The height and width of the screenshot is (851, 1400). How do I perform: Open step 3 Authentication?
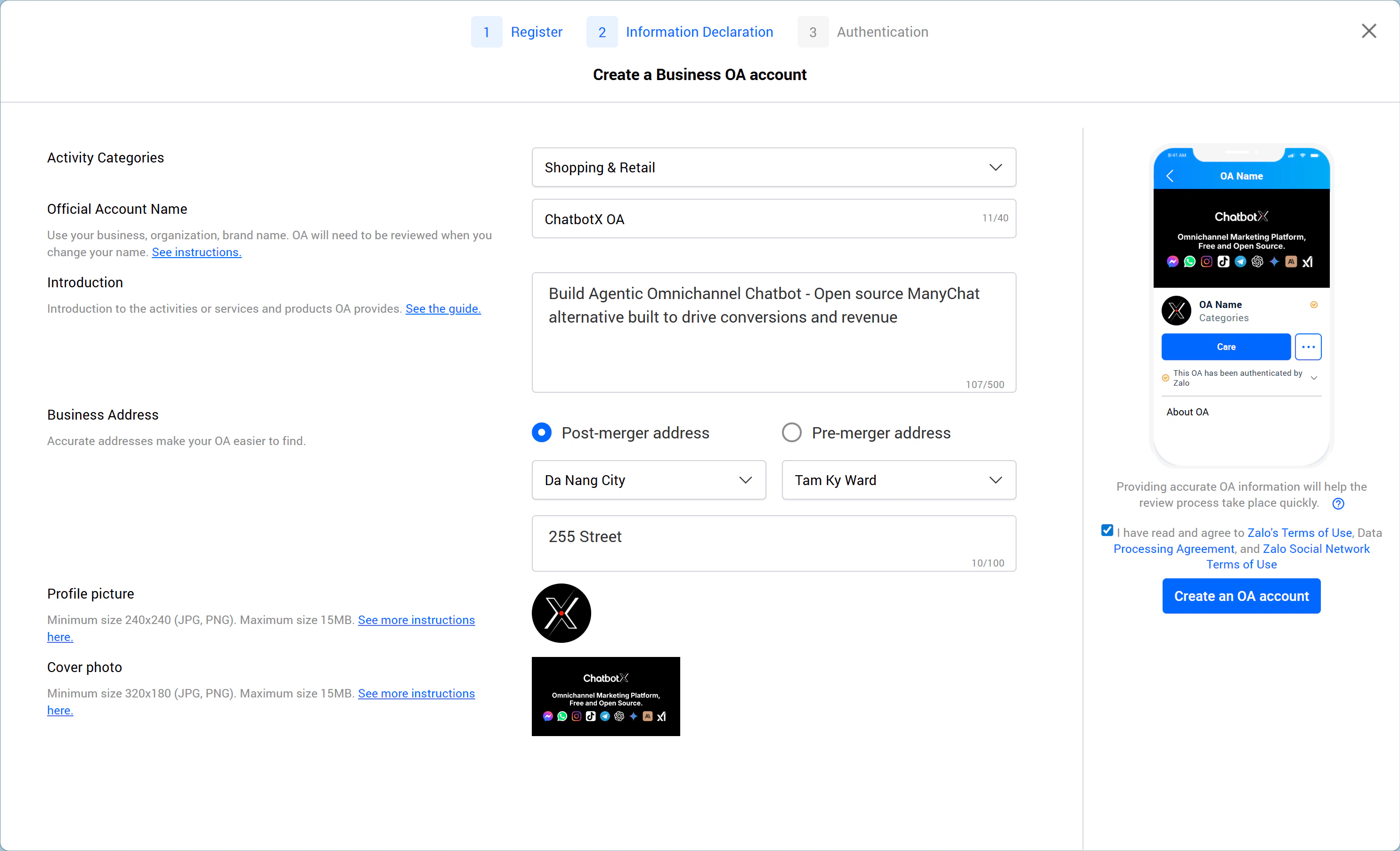click(863, 32)
